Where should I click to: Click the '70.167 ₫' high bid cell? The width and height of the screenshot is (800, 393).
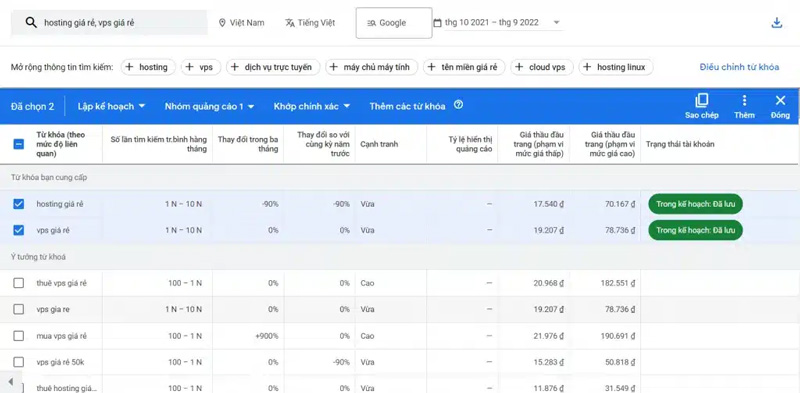[x=619, y=204]
